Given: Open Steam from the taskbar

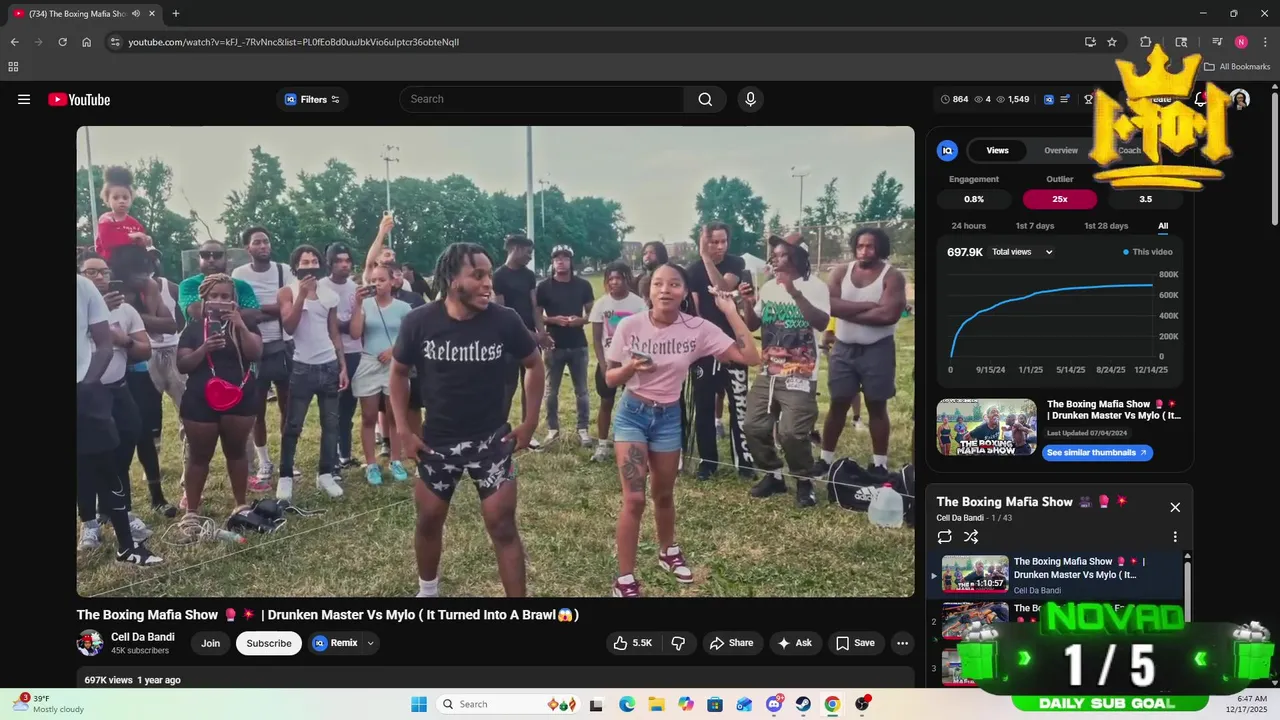Looking at the screenshot, I should point(803,704).
